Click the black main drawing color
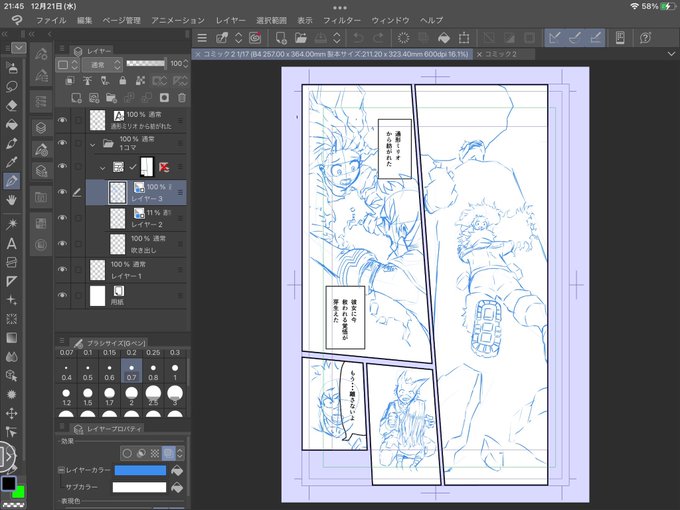Viewport: 680px width, 510px height. pos(9,483)
